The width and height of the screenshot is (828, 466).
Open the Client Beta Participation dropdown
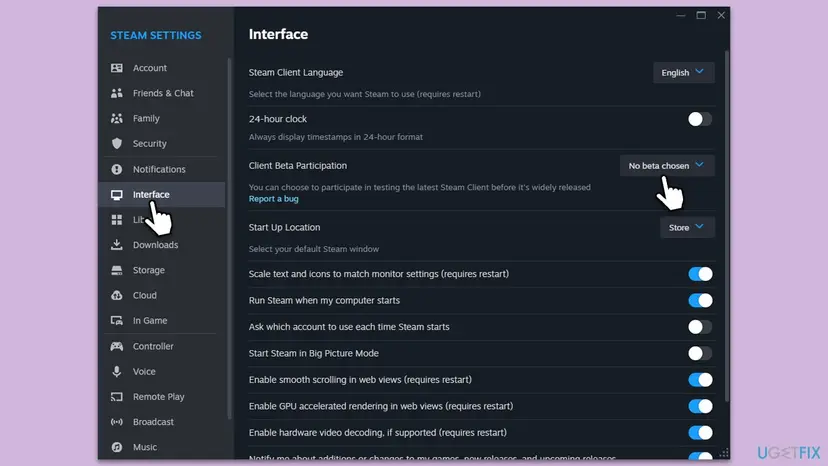click(x=667, y=165)
